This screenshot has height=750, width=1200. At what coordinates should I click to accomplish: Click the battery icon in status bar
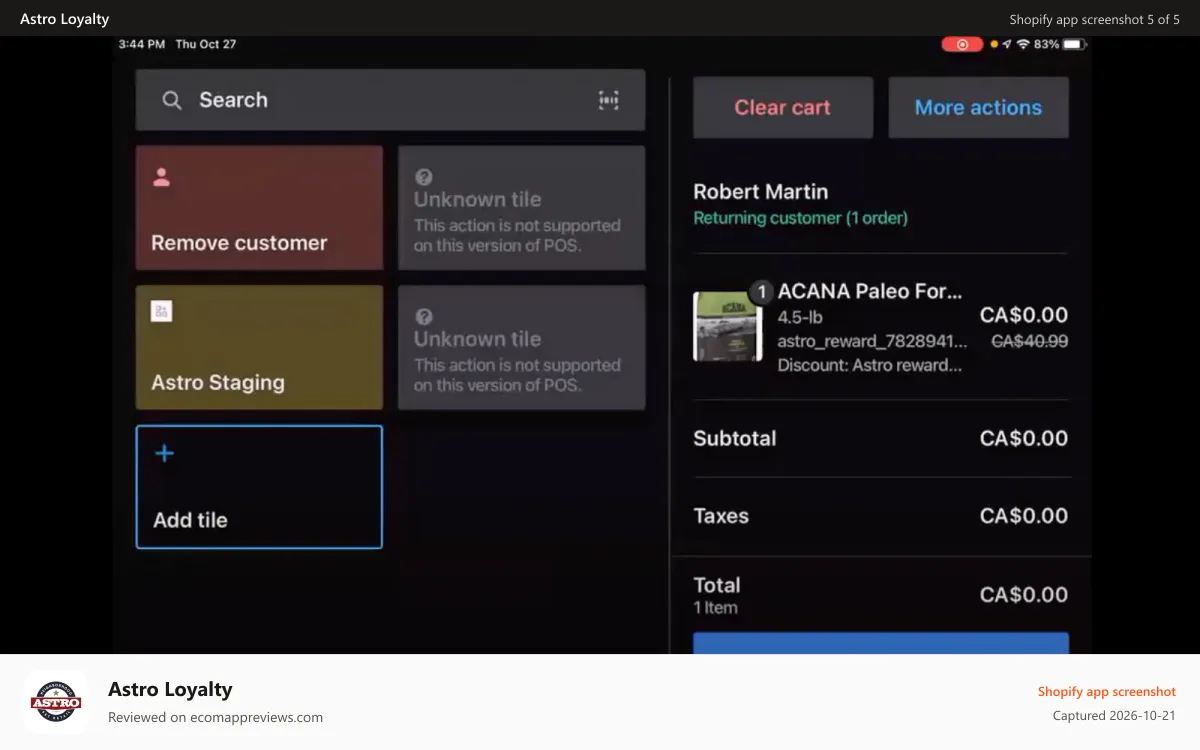[1074, 44]
